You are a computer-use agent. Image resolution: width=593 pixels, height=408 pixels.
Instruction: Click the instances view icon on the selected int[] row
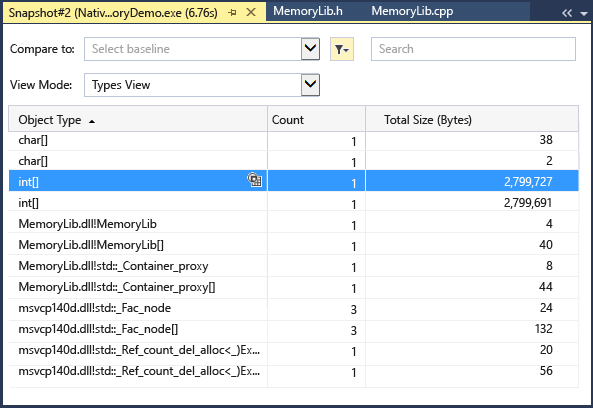coord(255,180)
